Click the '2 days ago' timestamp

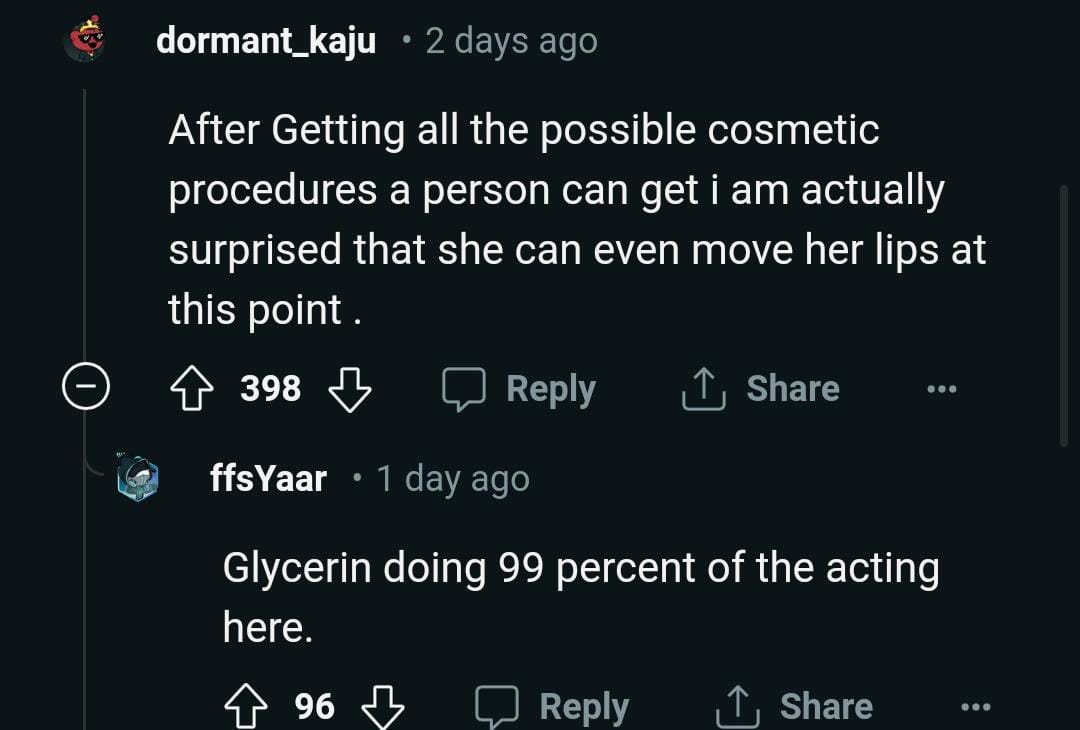click(x=511, y=41)
